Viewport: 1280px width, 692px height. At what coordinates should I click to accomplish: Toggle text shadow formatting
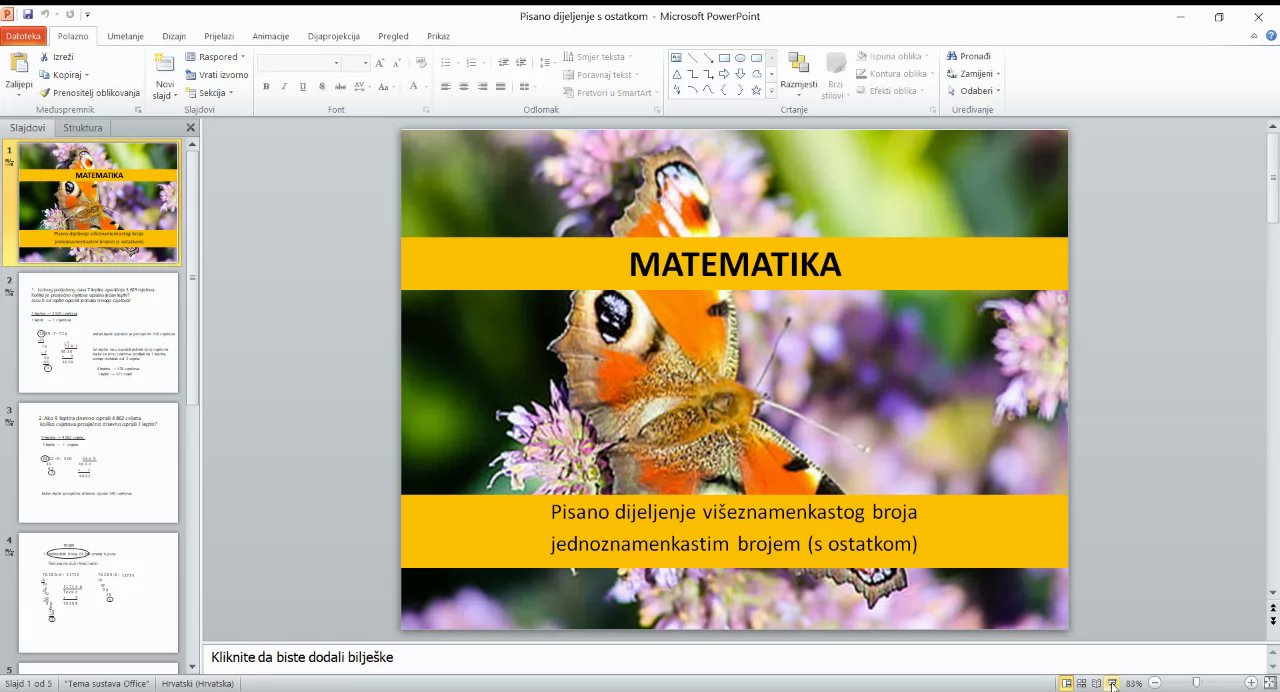click(321, 87)
